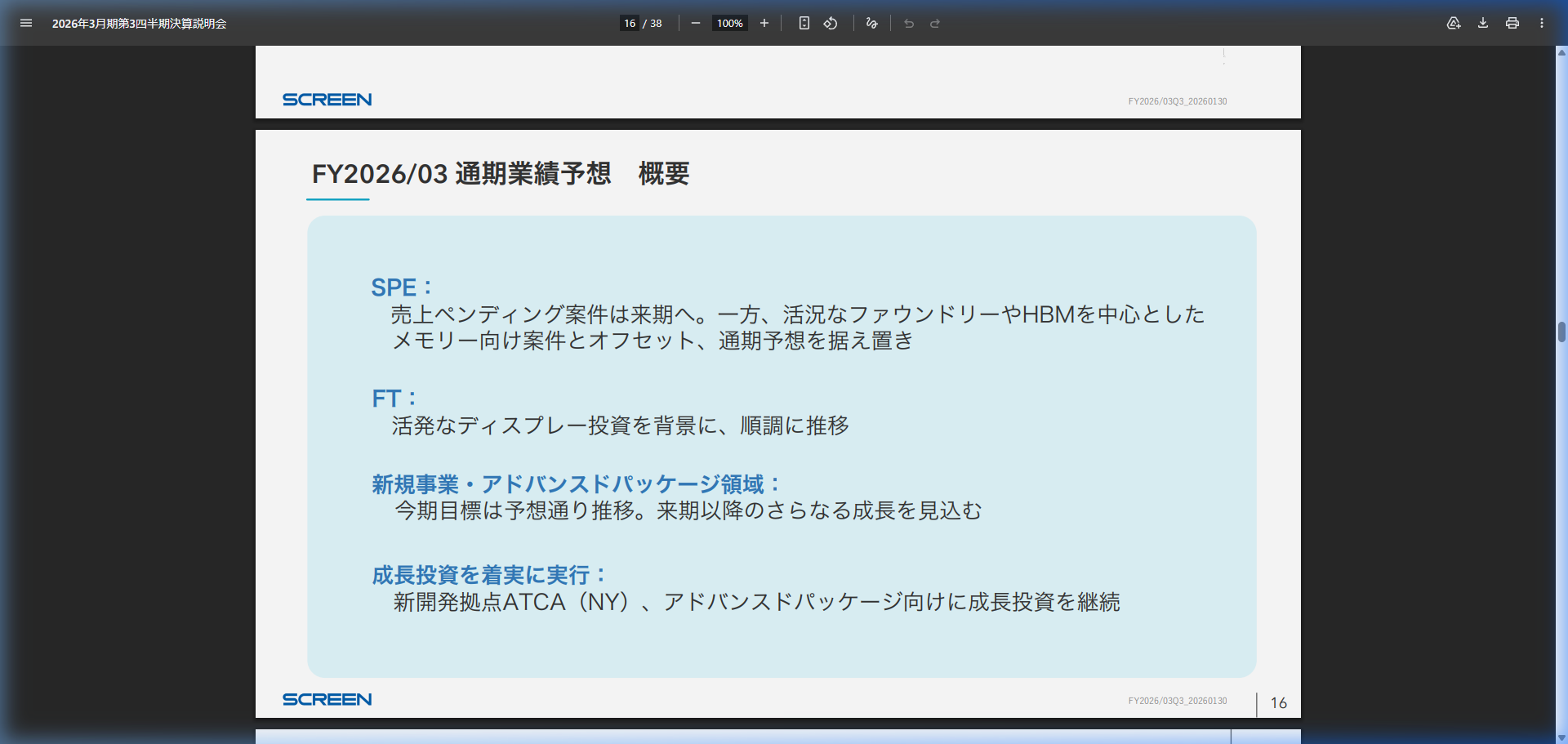Toggle the document outline sidebar

point(26,23)
